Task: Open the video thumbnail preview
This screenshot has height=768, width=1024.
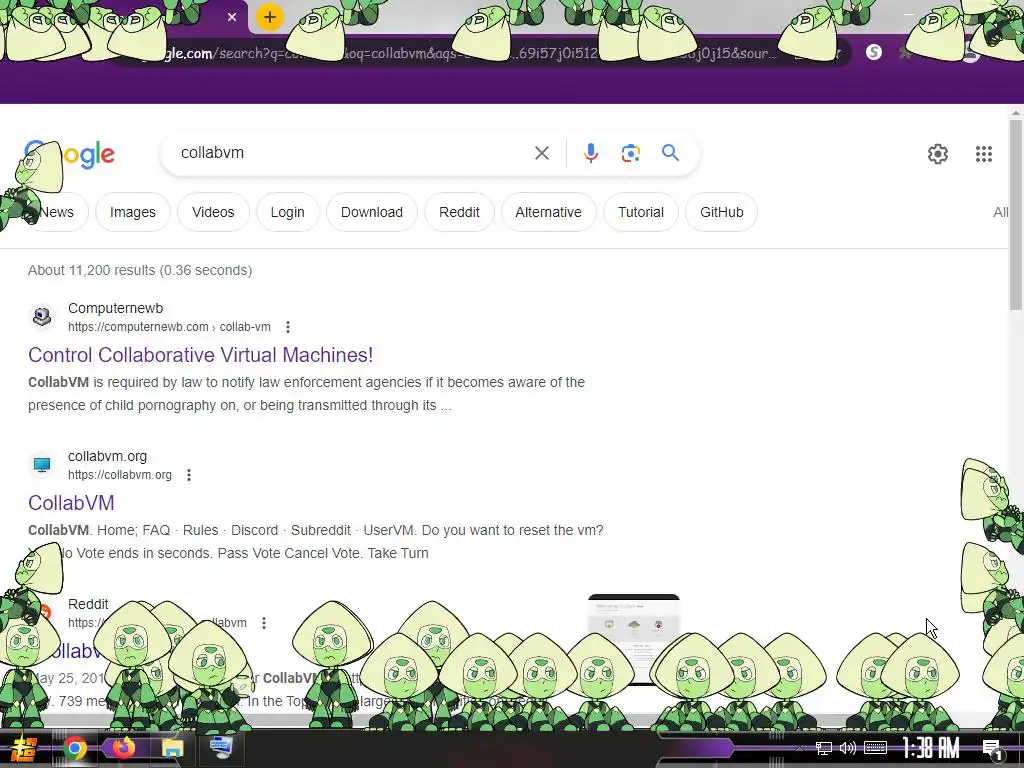Action: [633, 639]
